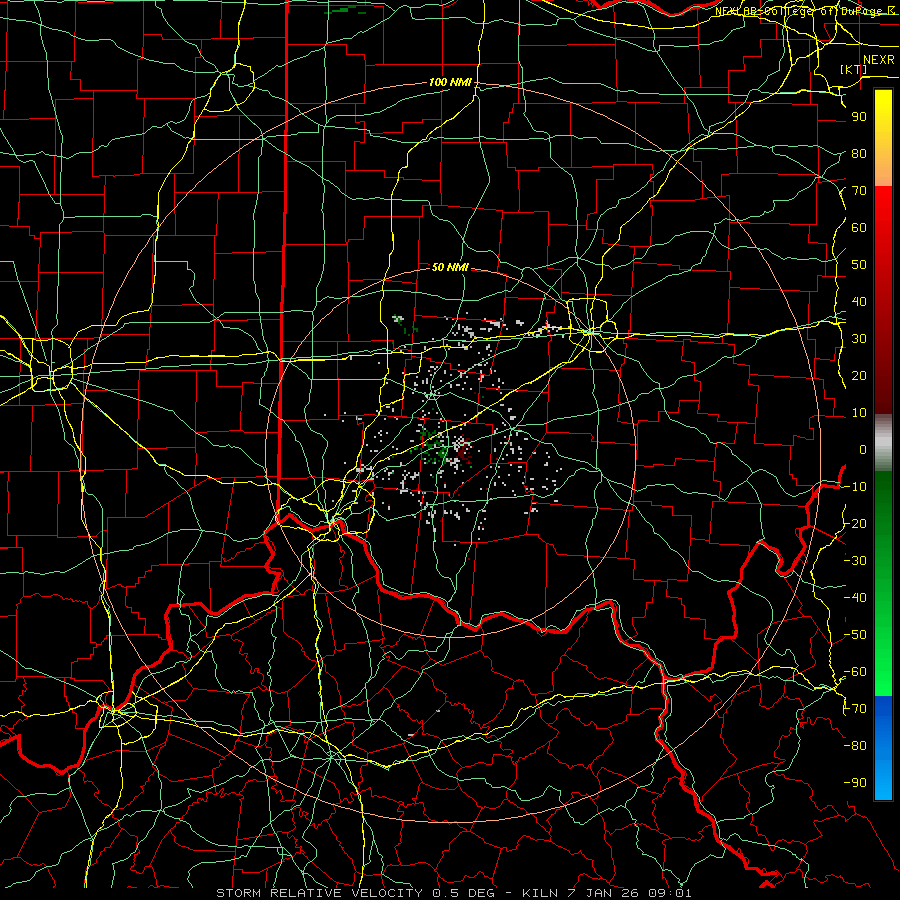Click the 0 label beside the gray band
The height and width of the screenshot is (900, 900).
(x=863, y=450)
